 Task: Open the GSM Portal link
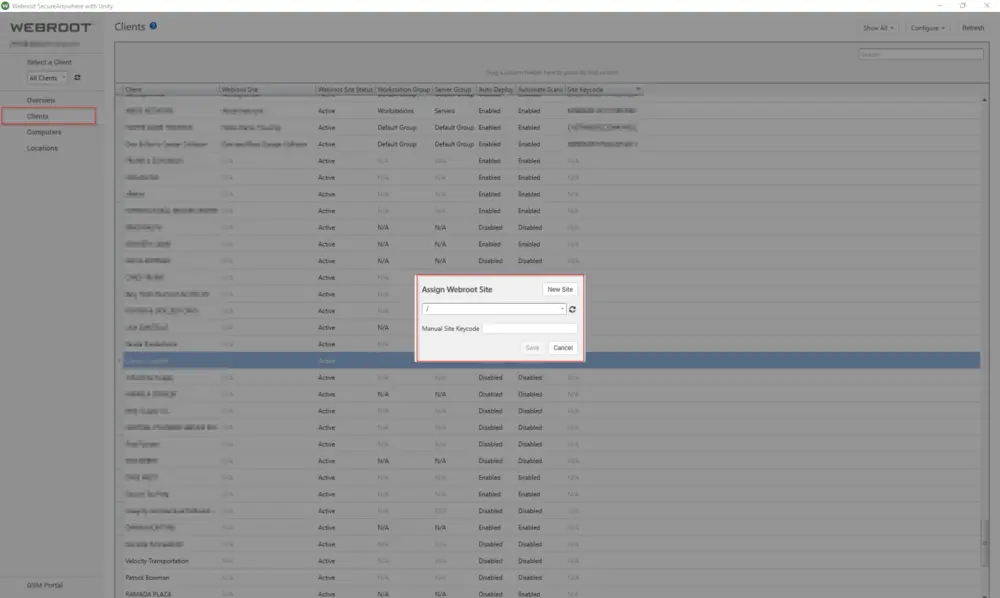coord(45,585)
